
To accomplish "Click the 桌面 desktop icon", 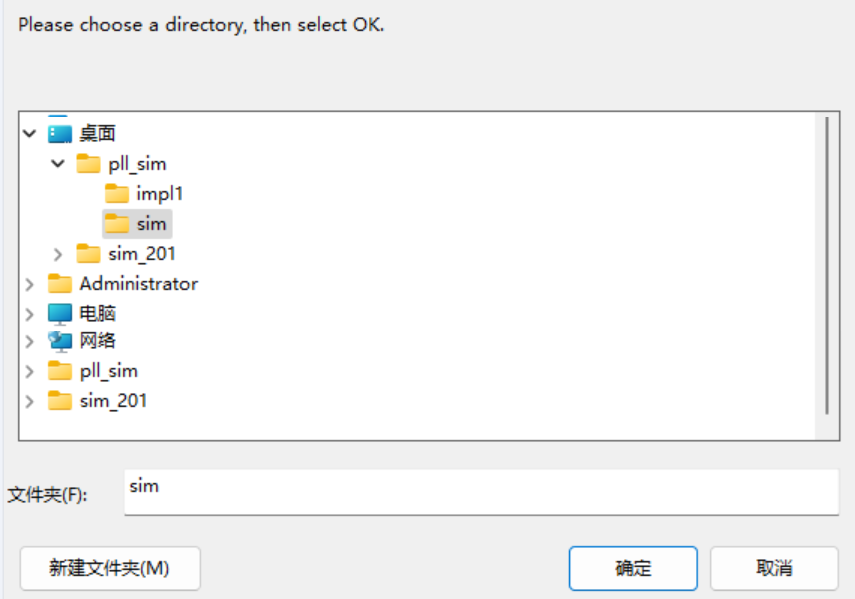I will (59, 134).
